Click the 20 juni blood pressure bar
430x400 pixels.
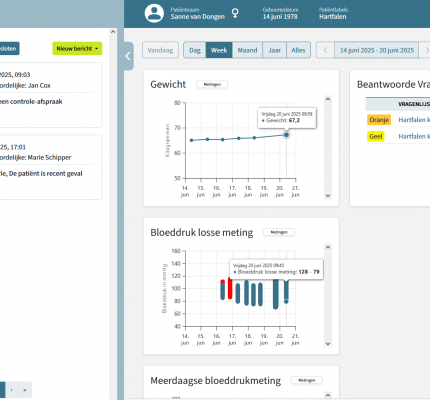(x=286, y=292)
